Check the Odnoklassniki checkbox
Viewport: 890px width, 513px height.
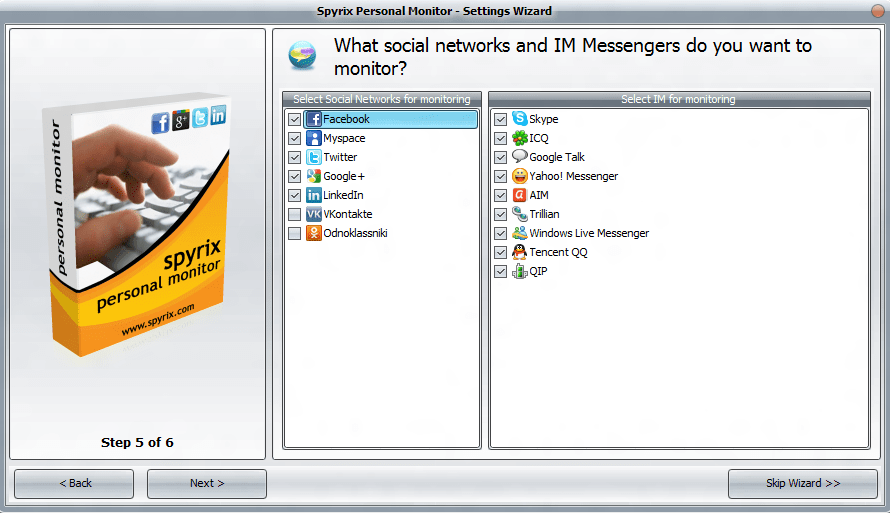point(295,233)
